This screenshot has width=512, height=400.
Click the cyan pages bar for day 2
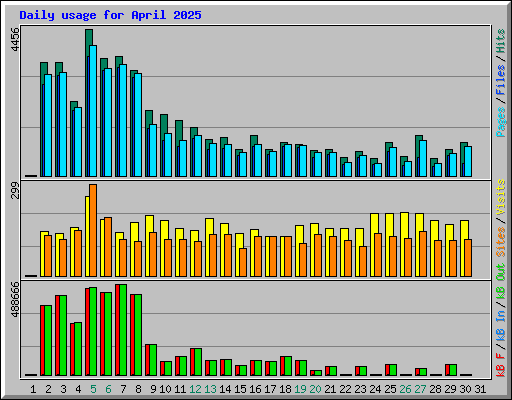48,125
